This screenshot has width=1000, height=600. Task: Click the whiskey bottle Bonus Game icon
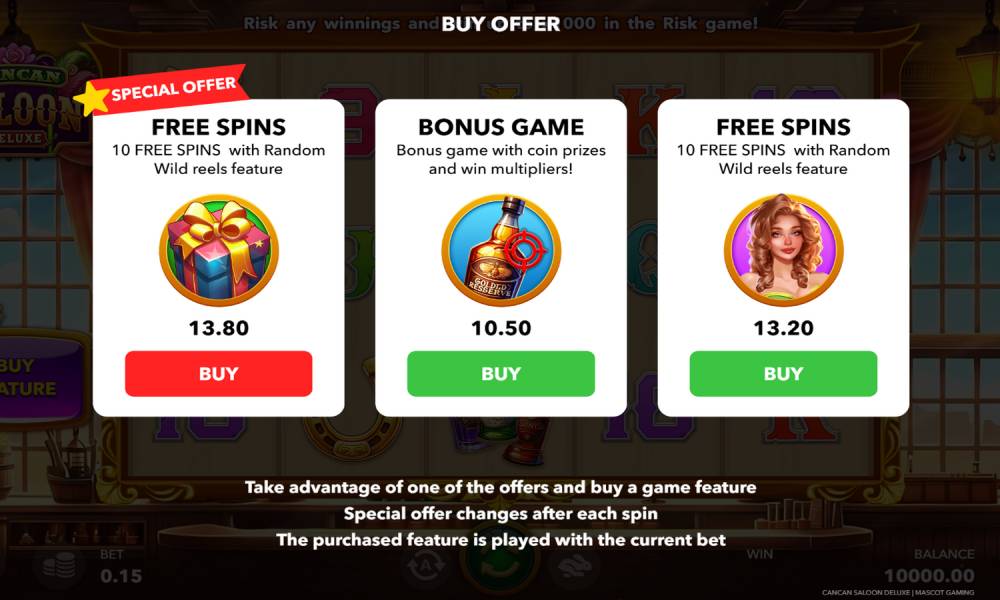point(501,251)
